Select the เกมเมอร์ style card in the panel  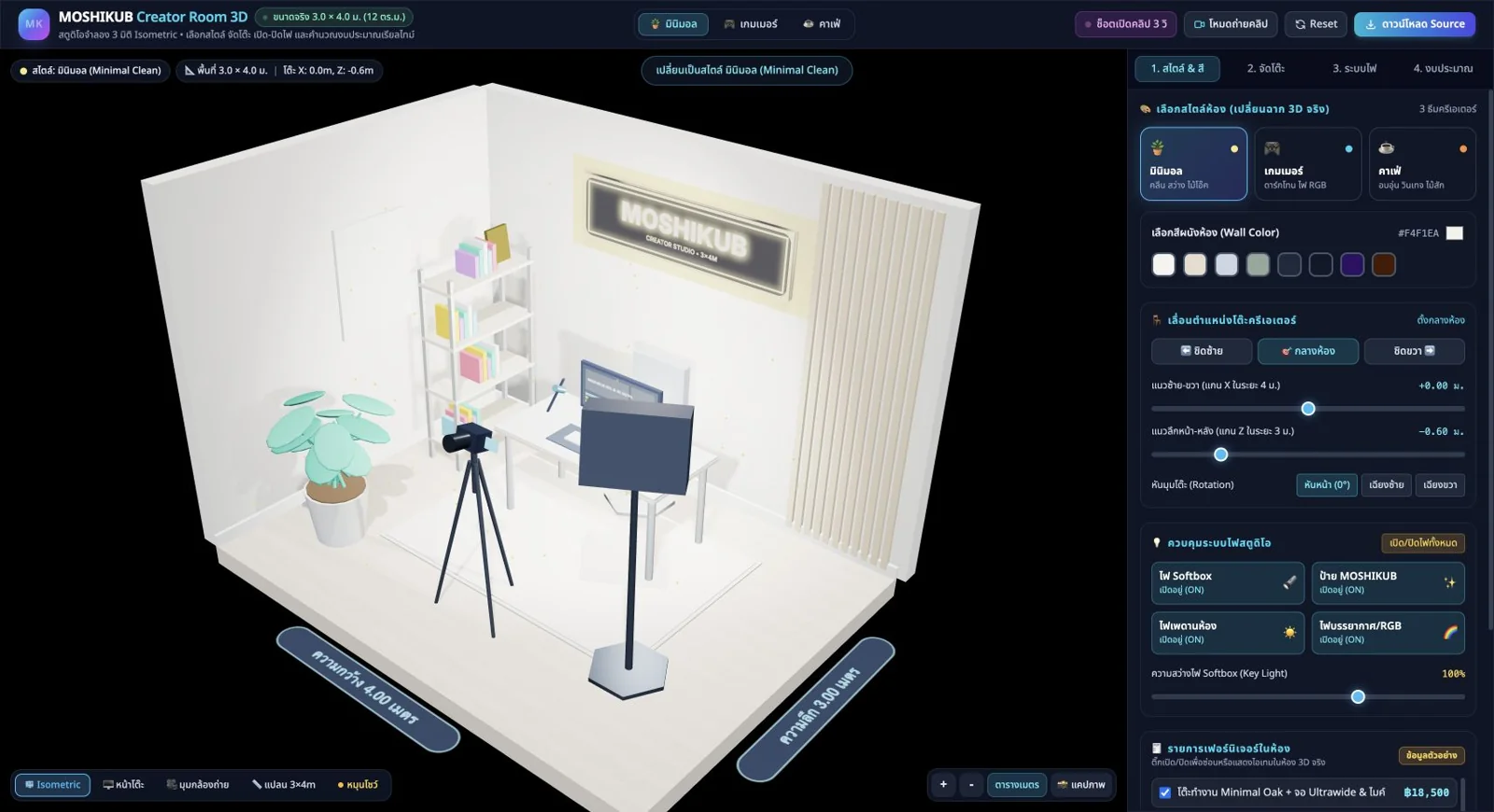[x=1307, y=164]
